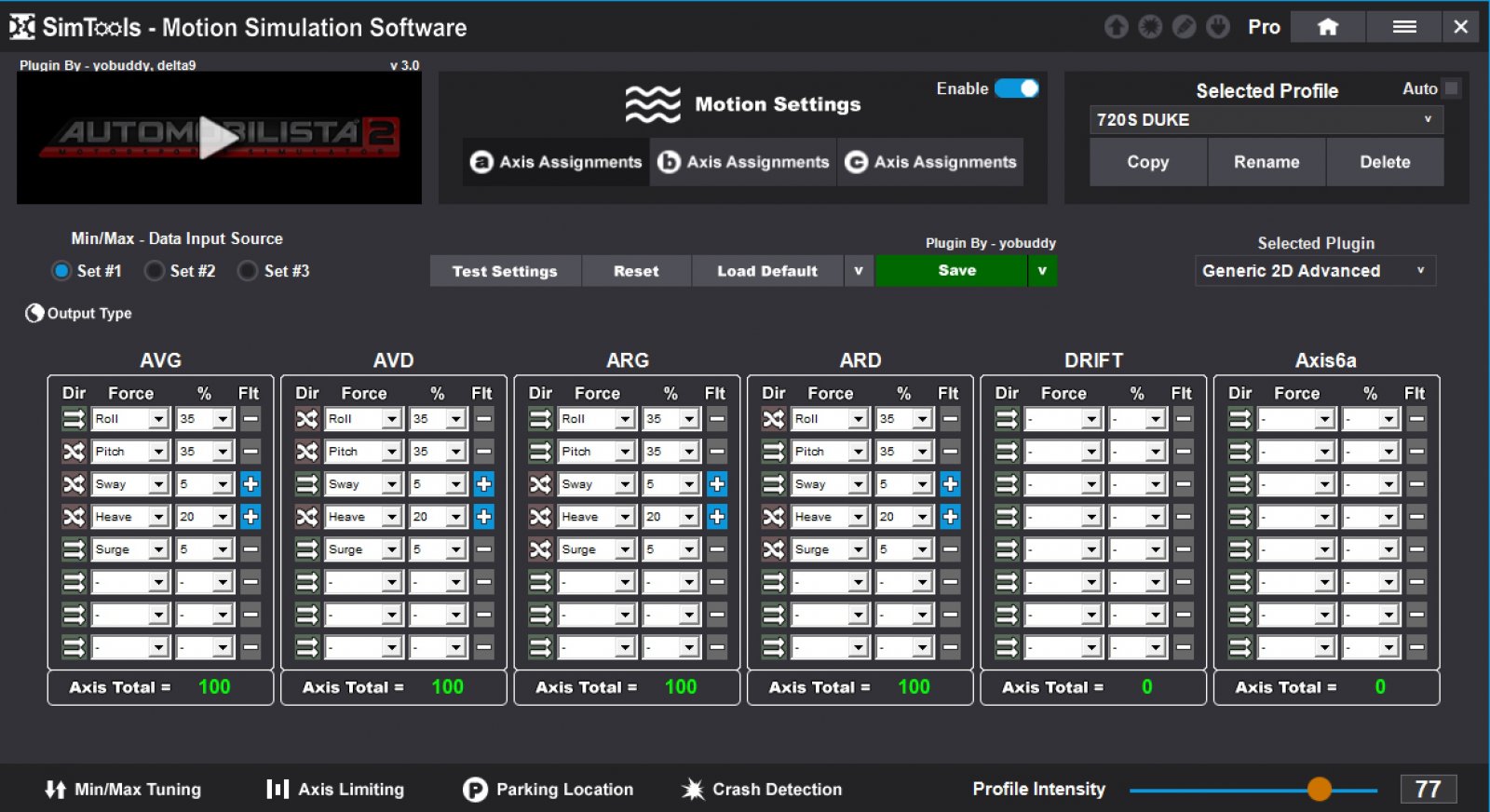The width and height of the screenshot is (1490, 812).
Task: Toggle AVG Roll direction icon
Action: (74, 419)
